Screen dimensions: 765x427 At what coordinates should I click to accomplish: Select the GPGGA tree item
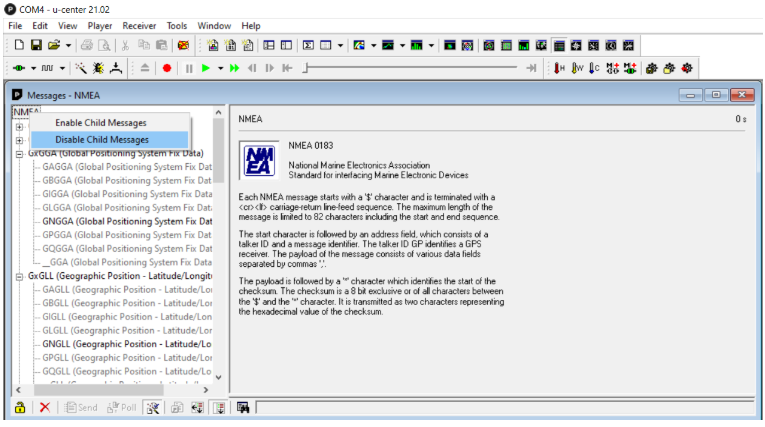127,235
